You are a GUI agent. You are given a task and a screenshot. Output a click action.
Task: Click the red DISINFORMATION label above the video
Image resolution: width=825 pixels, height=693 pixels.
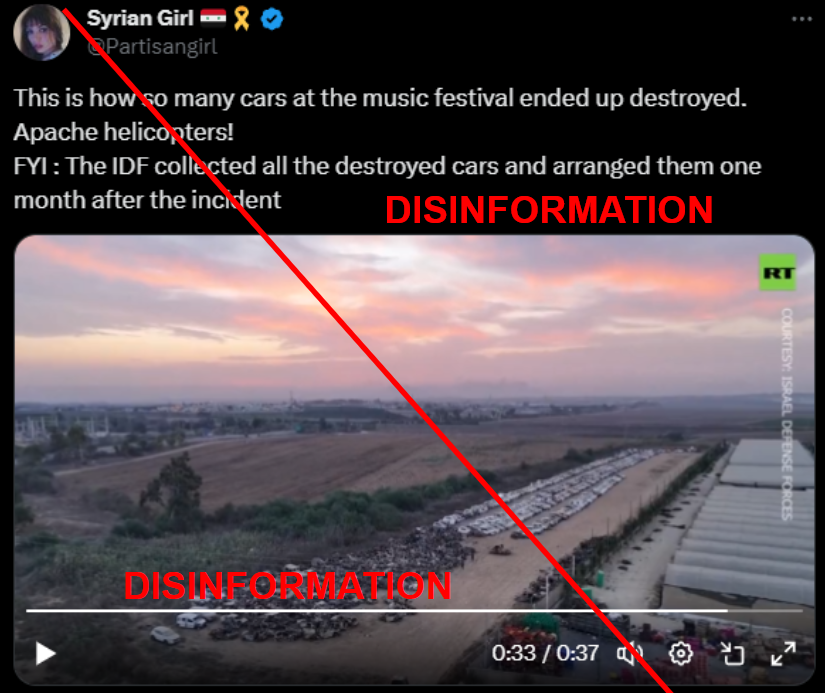point(549,210)
